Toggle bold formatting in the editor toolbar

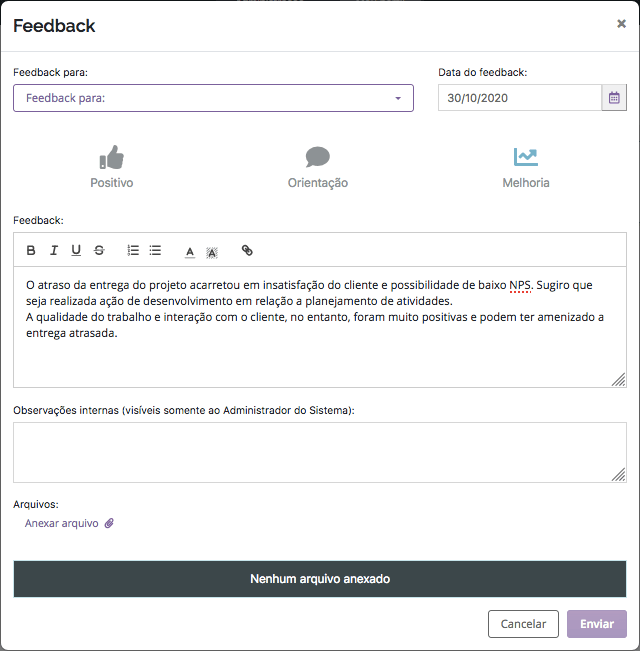(31, 250)
